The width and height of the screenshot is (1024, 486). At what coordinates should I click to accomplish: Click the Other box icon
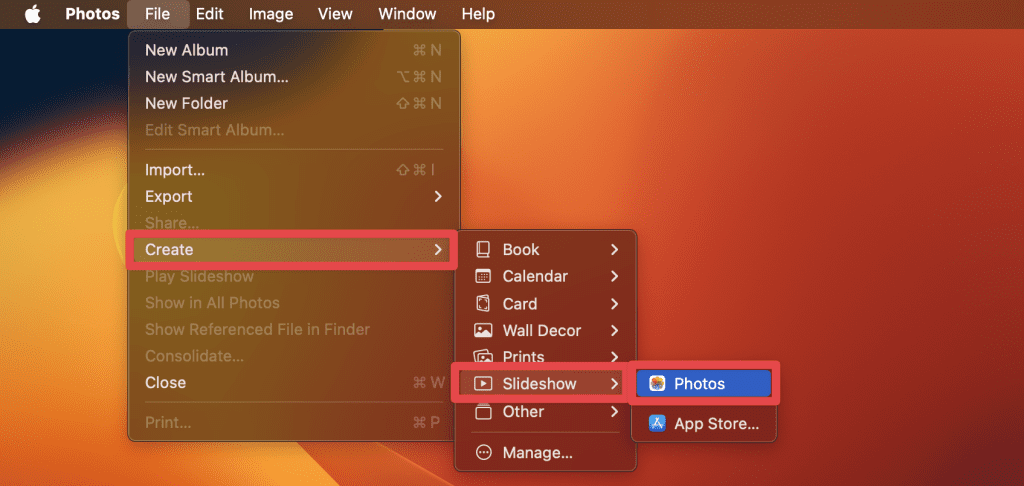pyautogui.click(x=484, y=412)
